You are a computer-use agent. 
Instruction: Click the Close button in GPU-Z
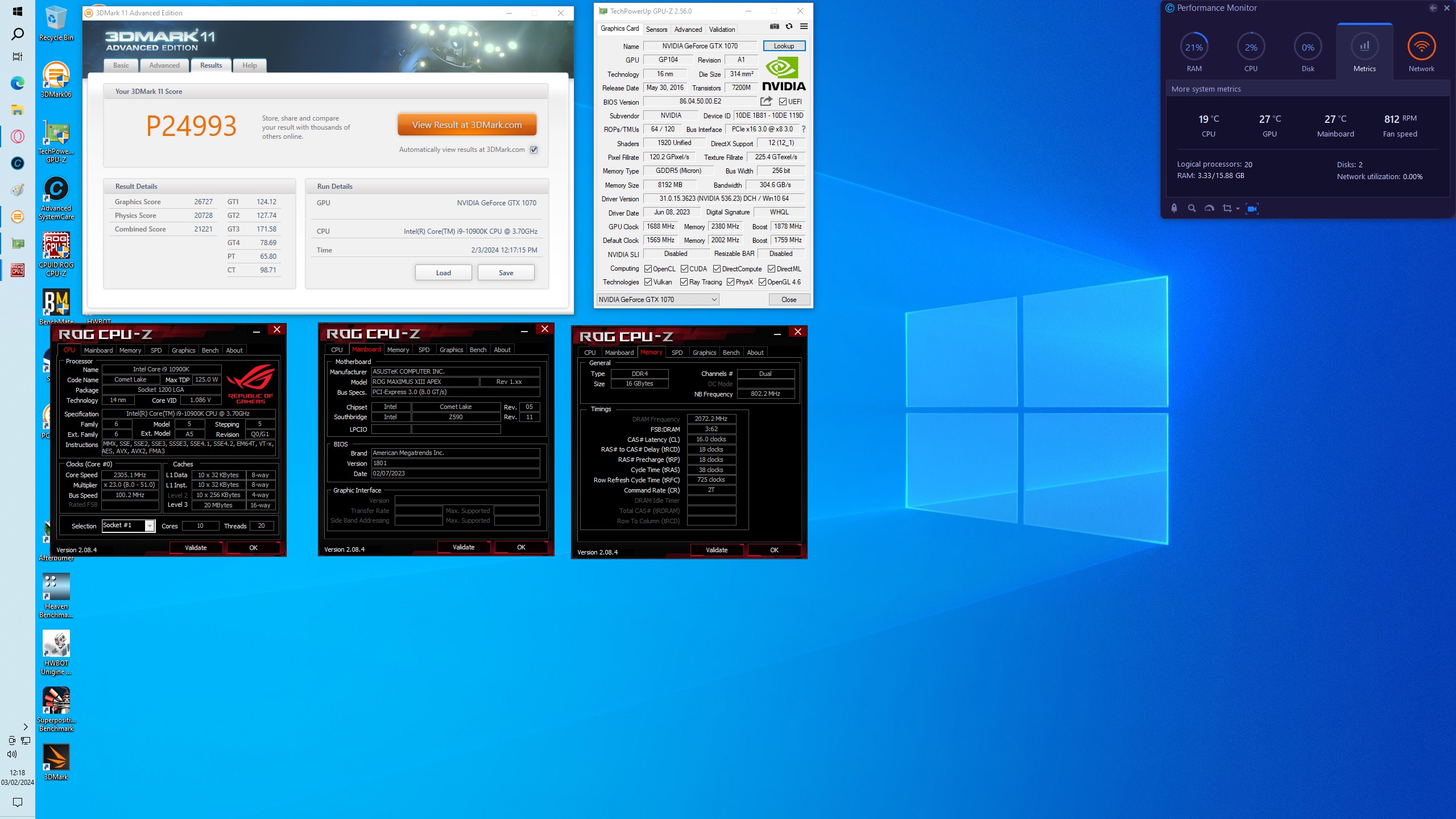(x=789, y=300)
